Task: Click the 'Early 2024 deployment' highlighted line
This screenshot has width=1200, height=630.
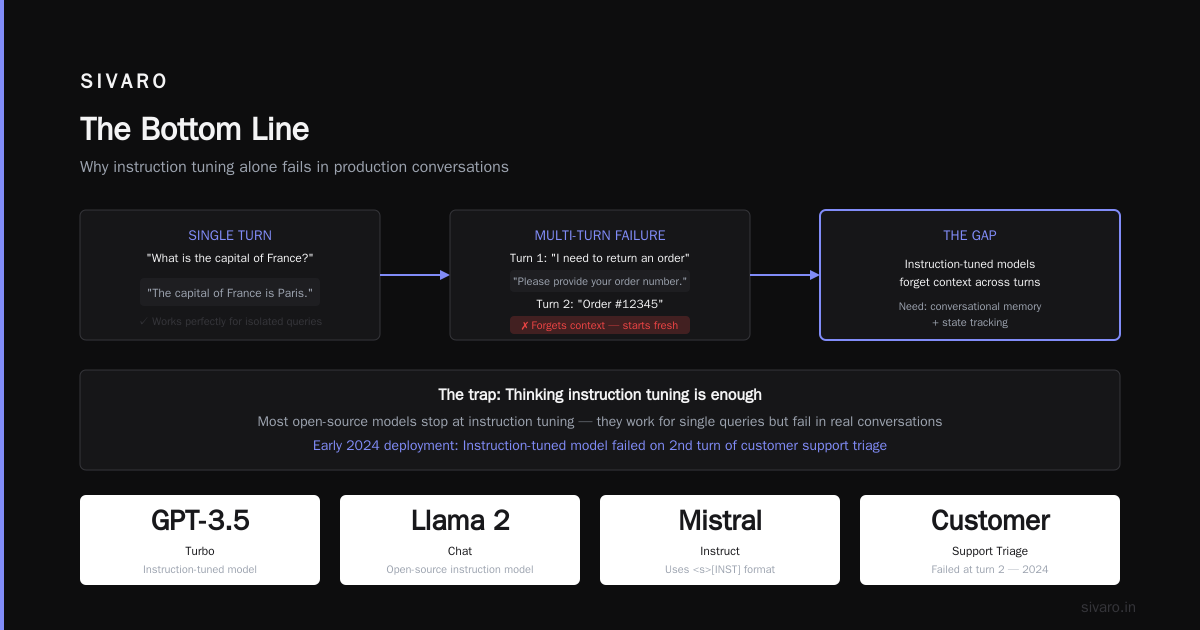Action: [600, 445]
